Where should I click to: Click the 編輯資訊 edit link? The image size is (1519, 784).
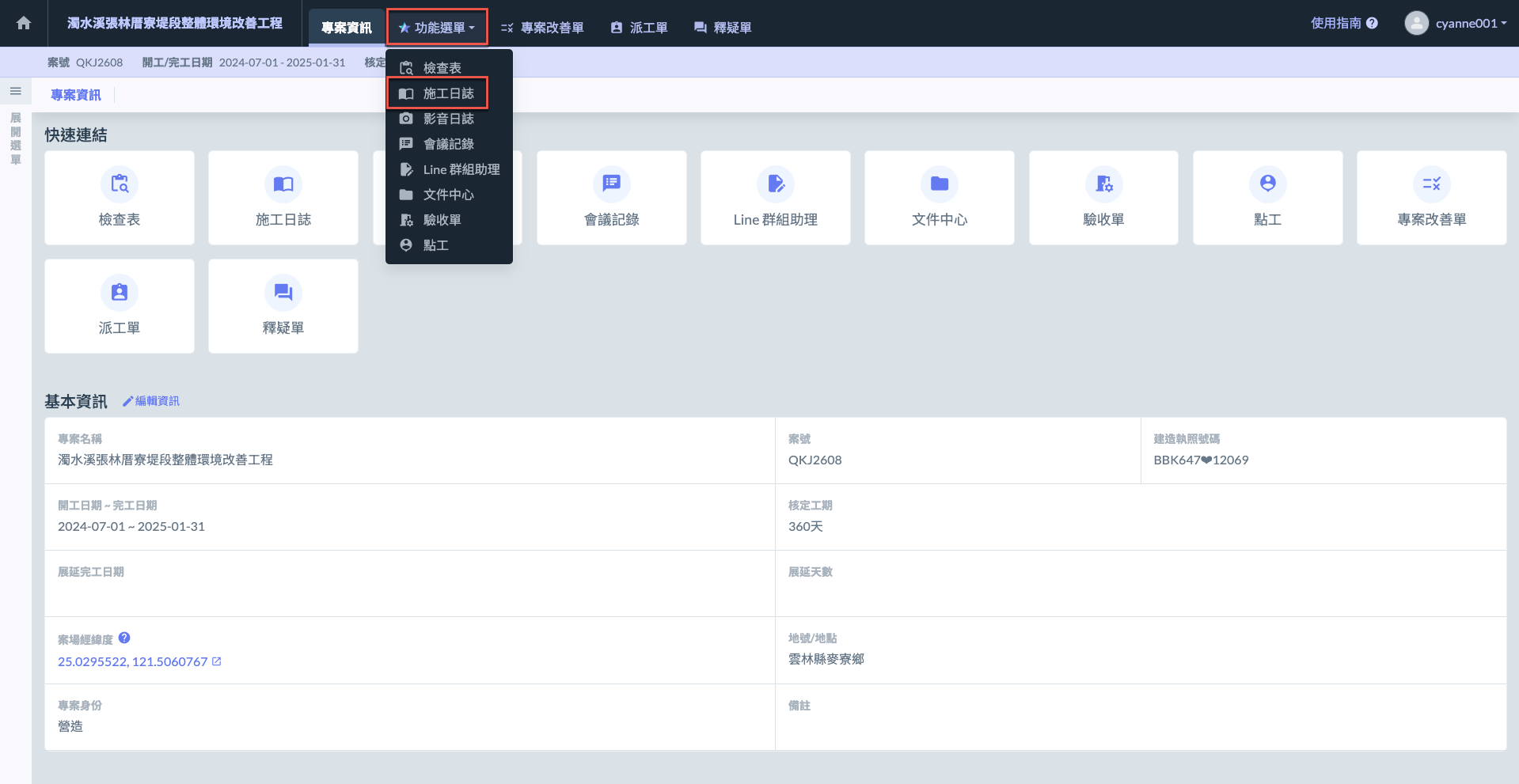coord(151,401)
